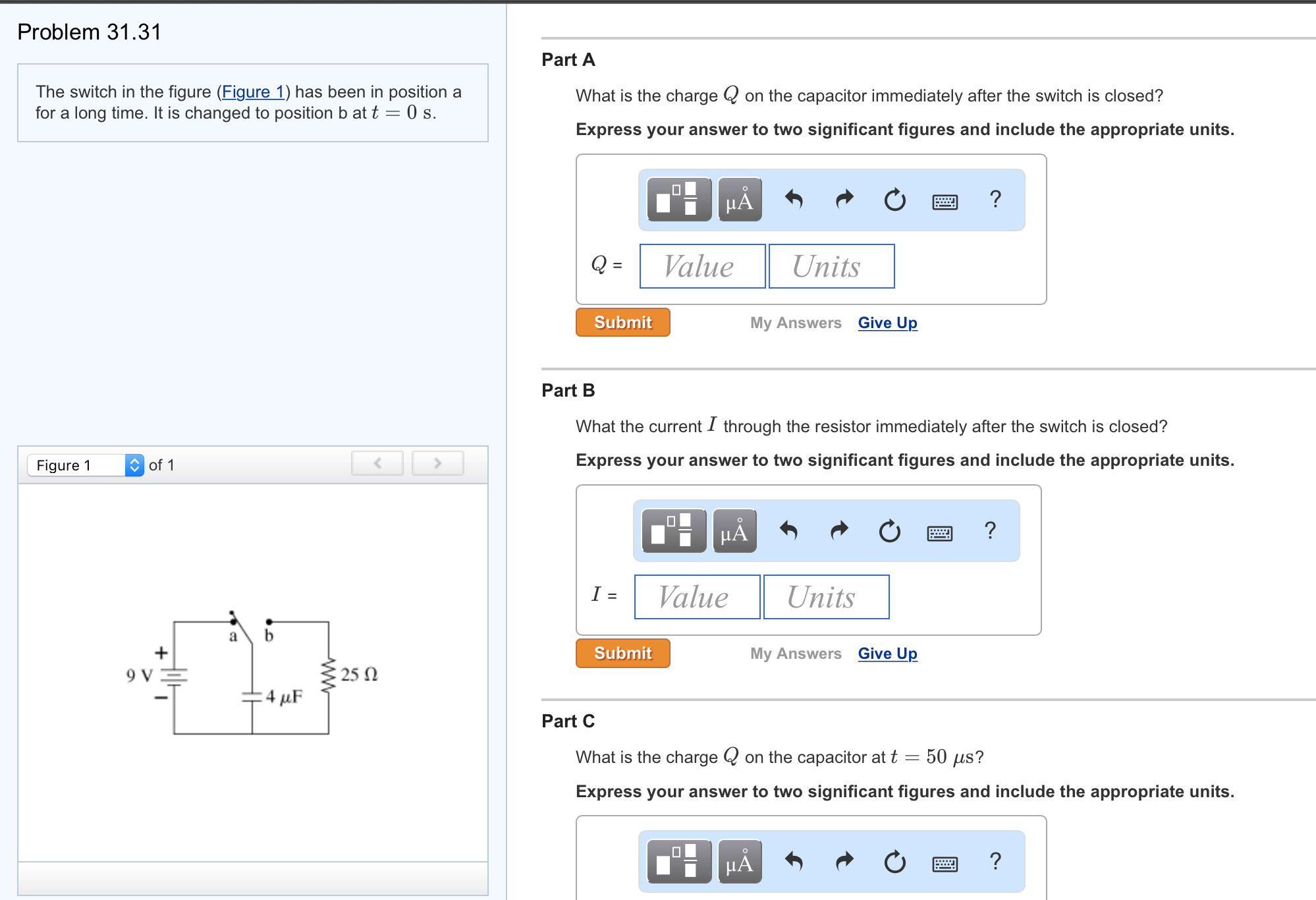
Task: Click My Answers under Part A
Action: click(796, 322)
